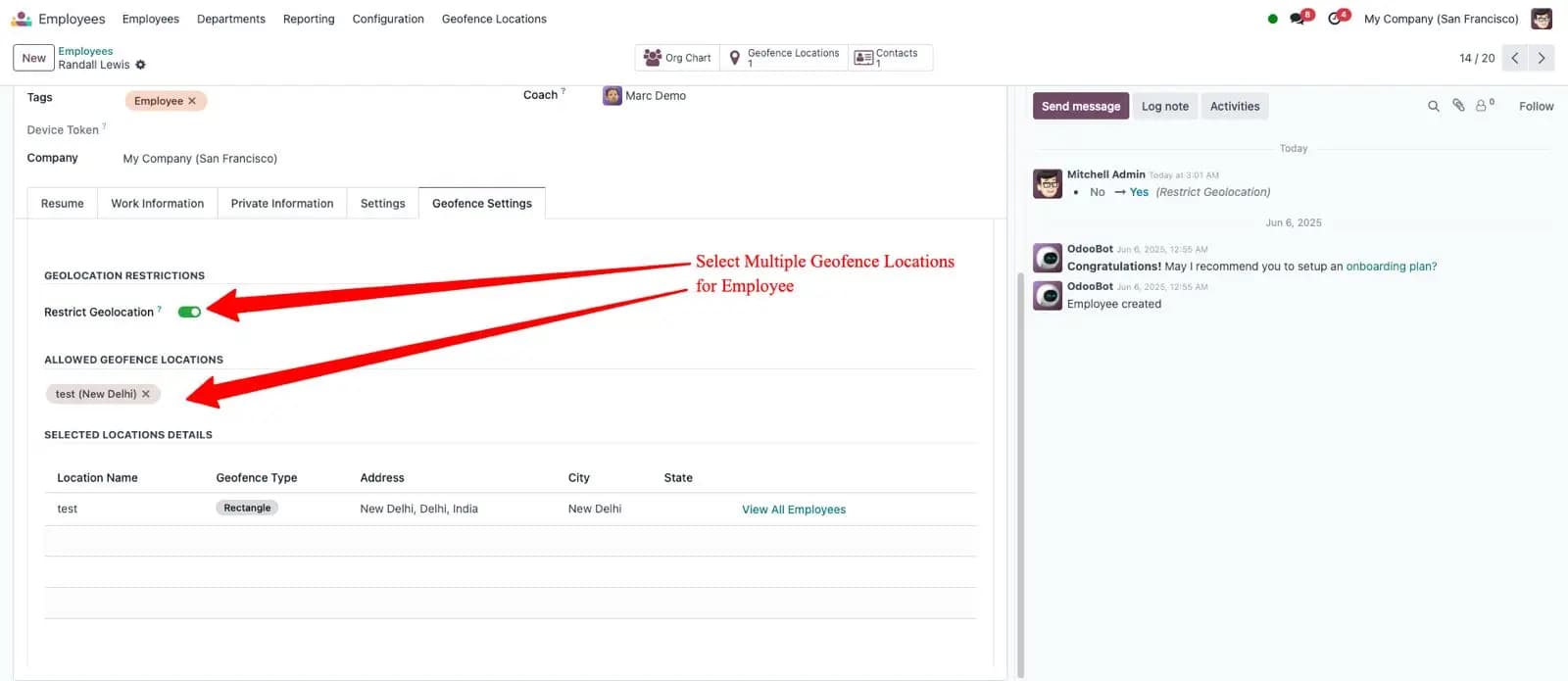Open the Activities button in chatter

pyautogui.click(x=1235, y=106)
